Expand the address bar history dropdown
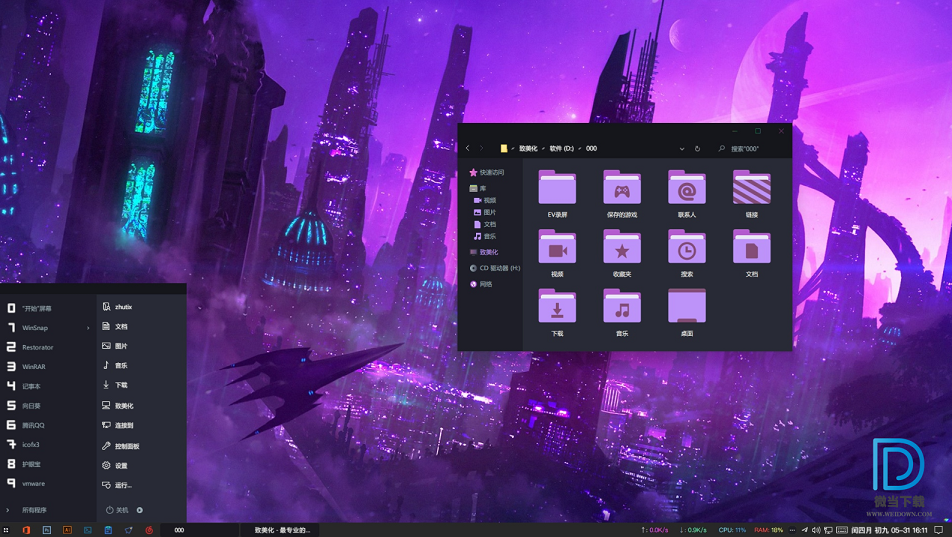This screenshot has height=537, width=952. [x=682, y=148]
